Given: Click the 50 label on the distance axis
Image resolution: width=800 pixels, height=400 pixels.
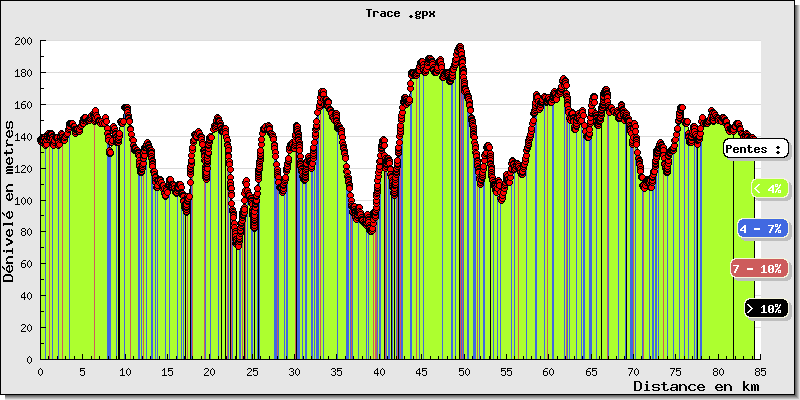Looking at the screenshot, I should coord(464,371).
